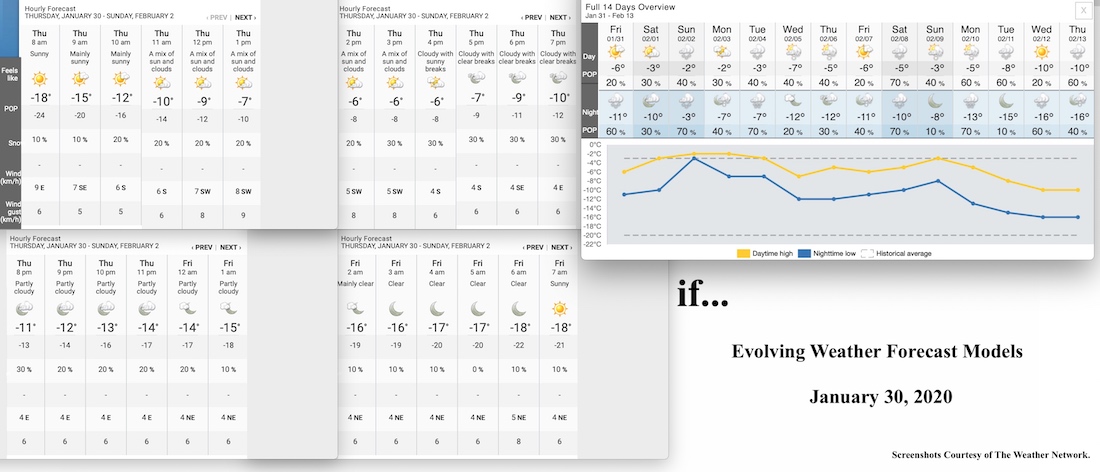This screenshot has width=1100, height=472.
Task: Close the Full 14 Days Overview panel
Action: [x=1082, y=9]
